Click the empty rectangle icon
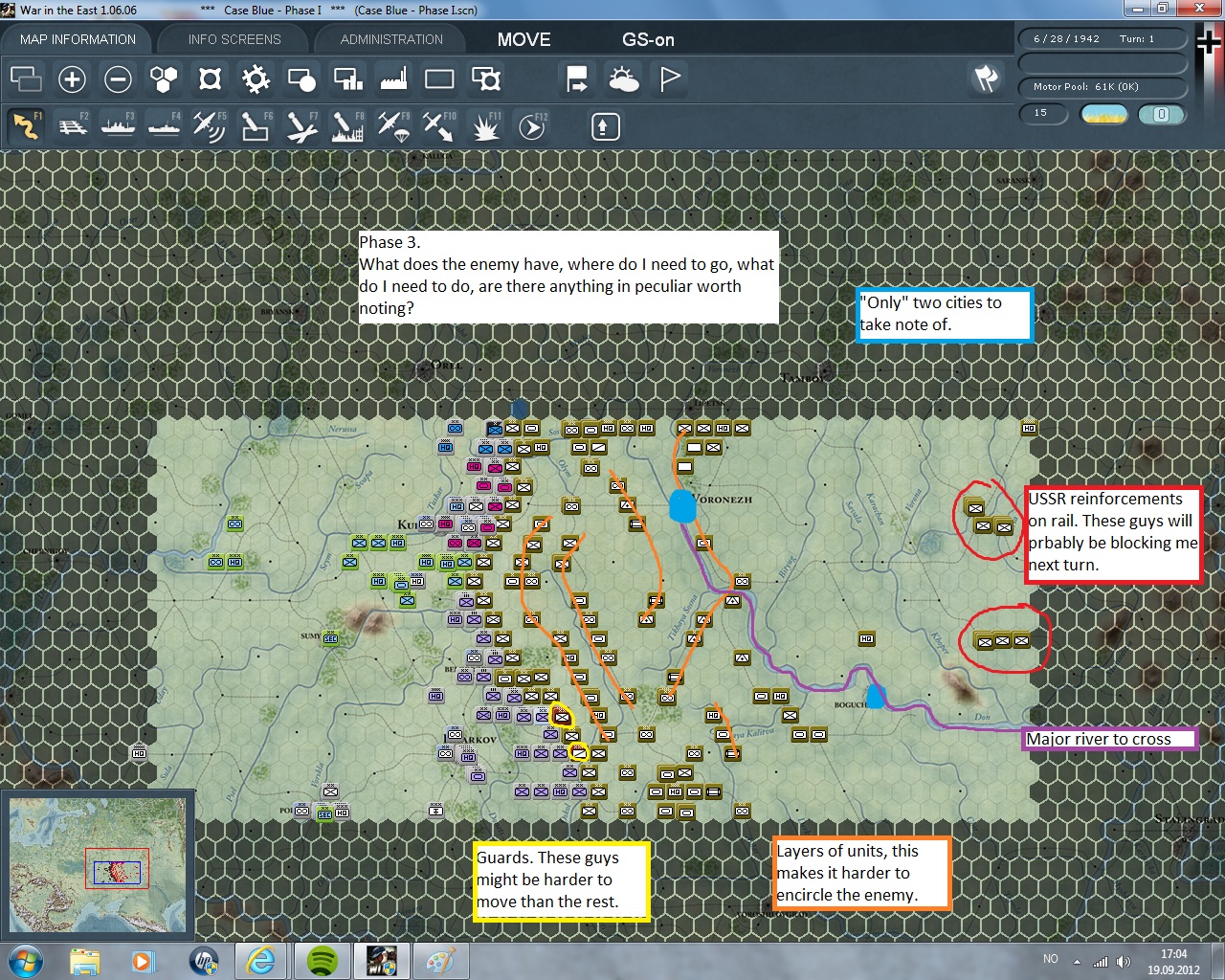Screen dimensions: 1225x980 point(439,78)
